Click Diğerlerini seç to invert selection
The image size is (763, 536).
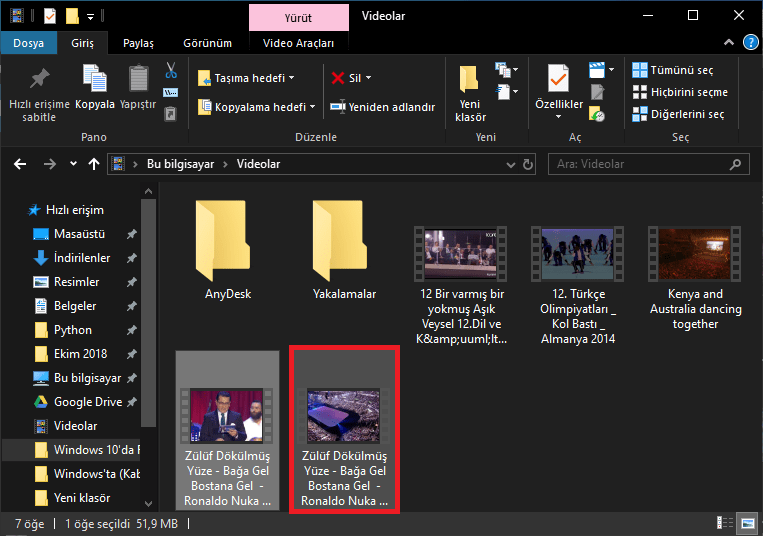pos(680,114)
